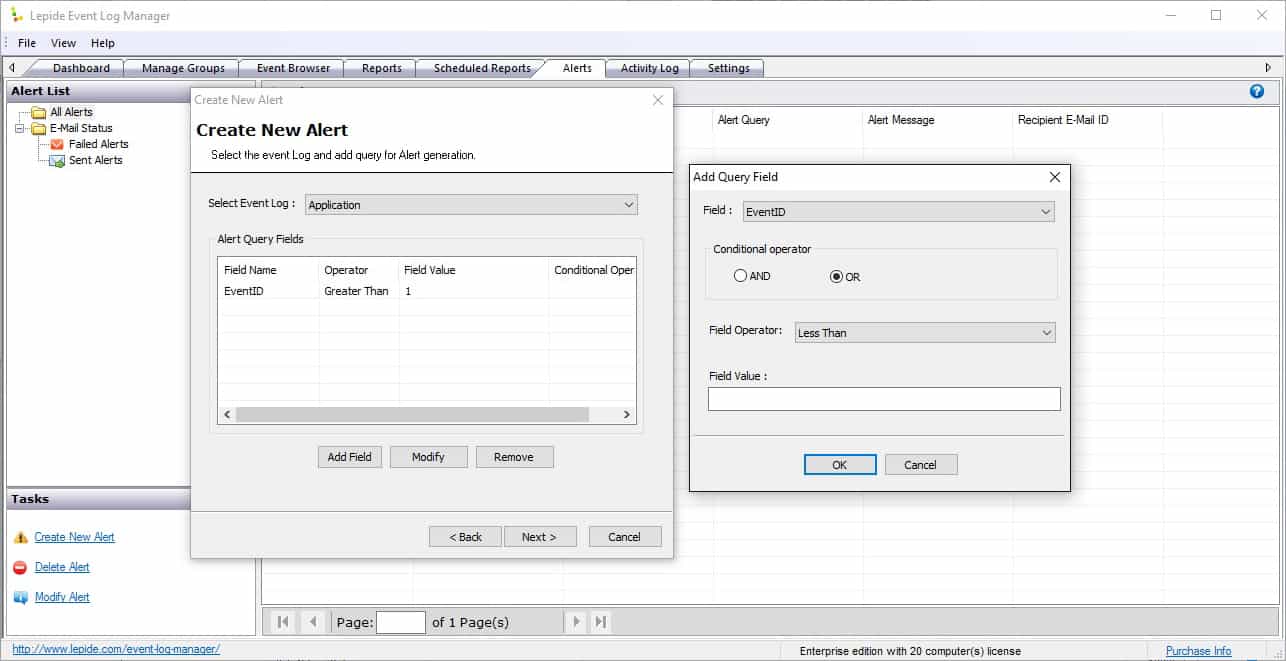
Task: Select the All Alerts tree item
Action: click(71, 112)
